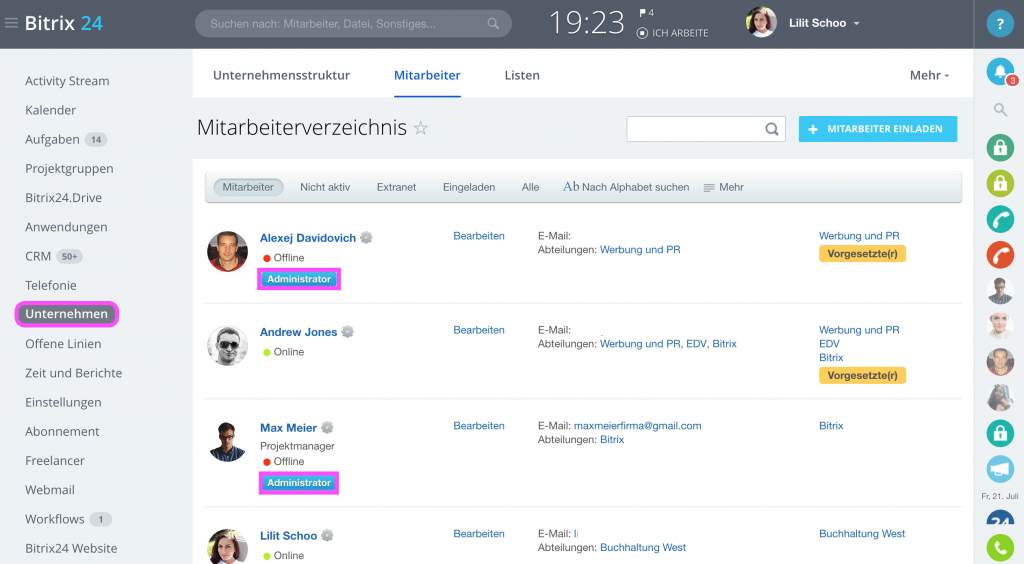Open Zeit und Berichte in left menu
The height and width of the screenshot is (564, 1024).
click(74, 373)
